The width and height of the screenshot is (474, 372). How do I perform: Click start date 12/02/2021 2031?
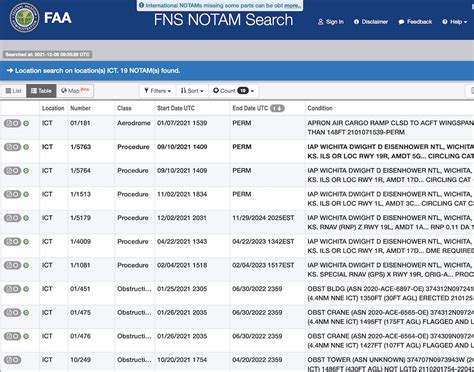pos(182,218)
